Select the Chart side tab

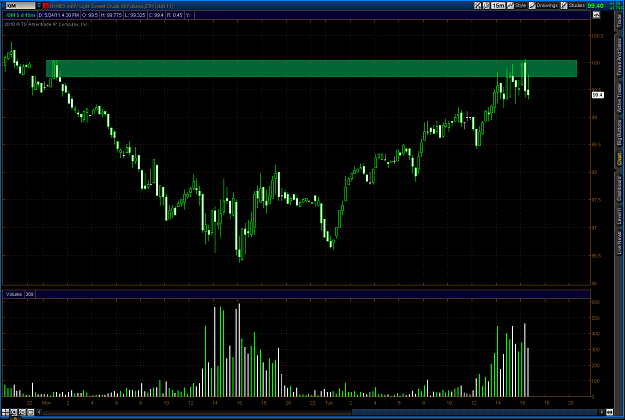click(619, 159)
